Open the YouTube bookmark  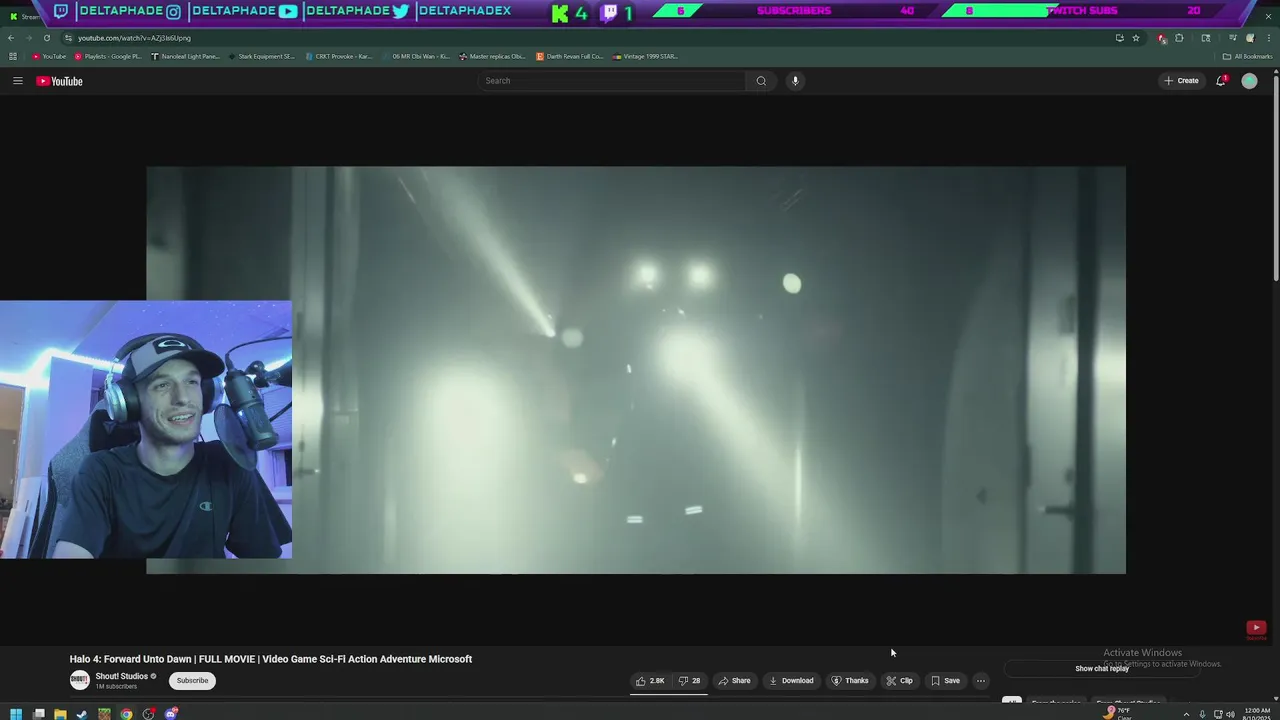tap(49, 56)
